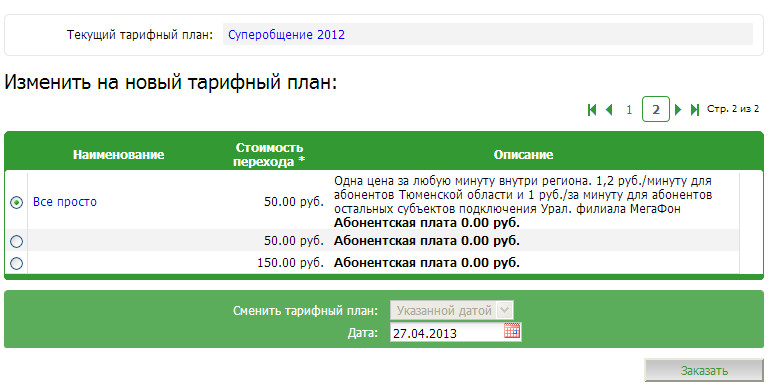
Task: Open the calendar date picker icon
Action: [512, 331]
